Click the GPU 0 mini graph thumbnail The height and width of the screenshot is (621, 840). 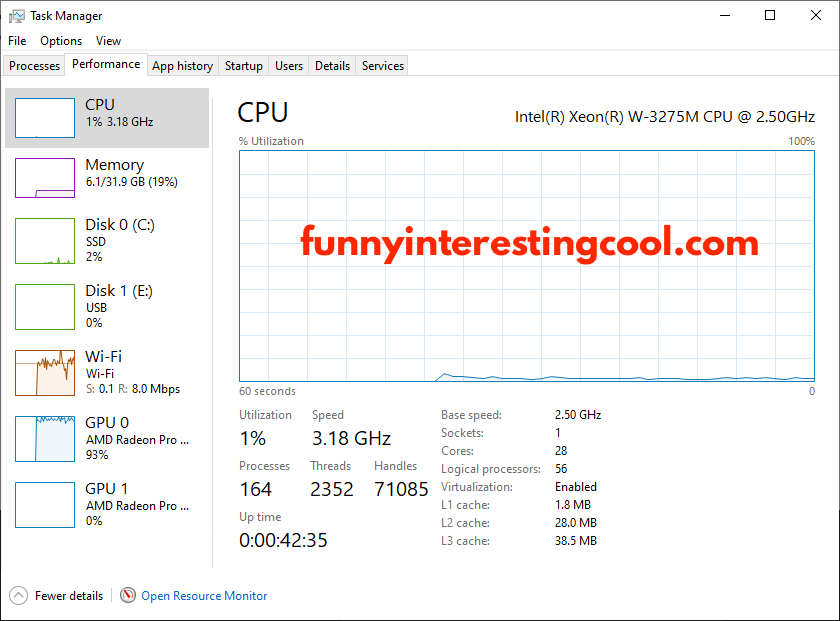45,439
